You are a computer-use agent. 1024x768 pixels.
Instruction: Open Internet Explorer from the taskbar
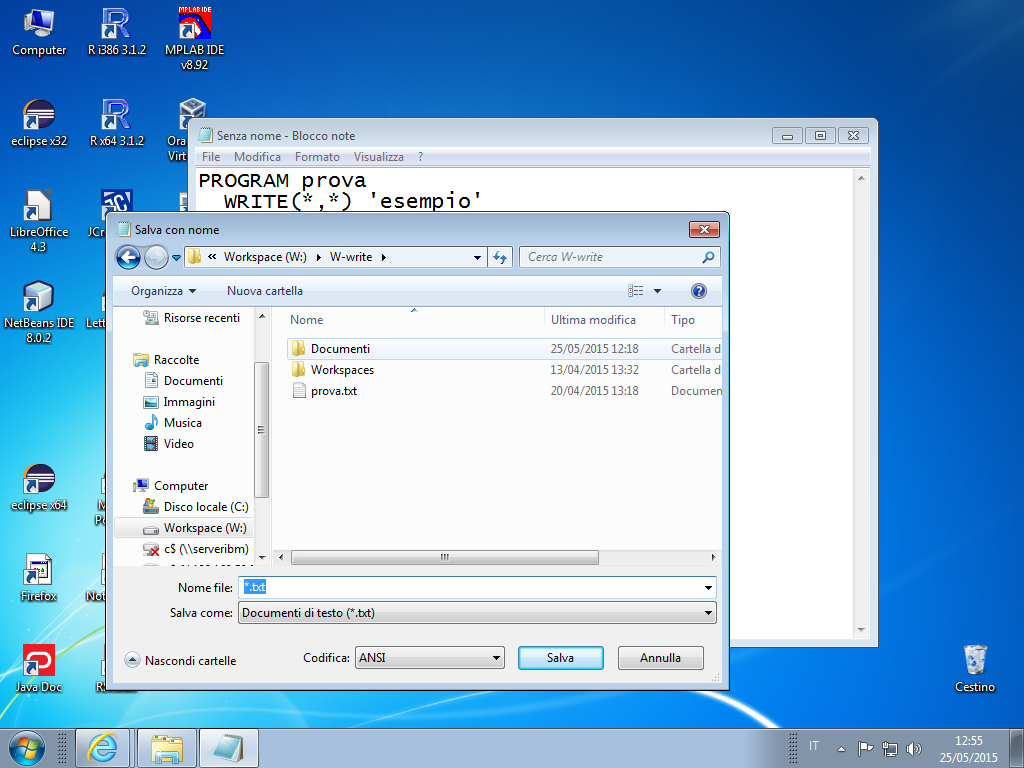(103, 747)
